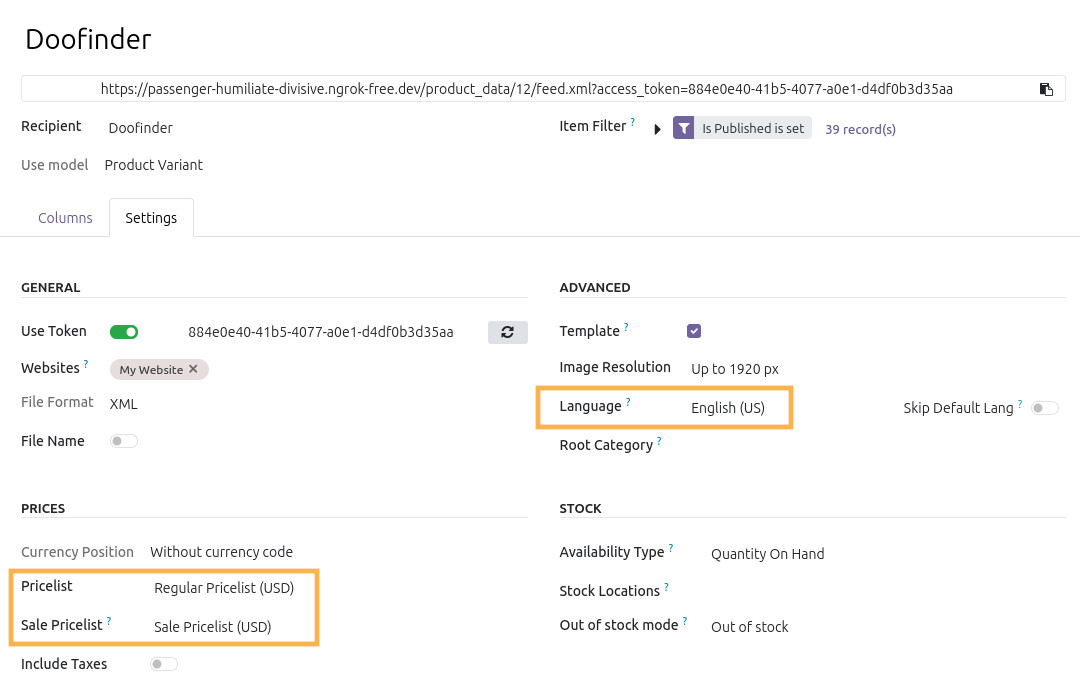Show help for Sale Pricelist

[109, 620]
